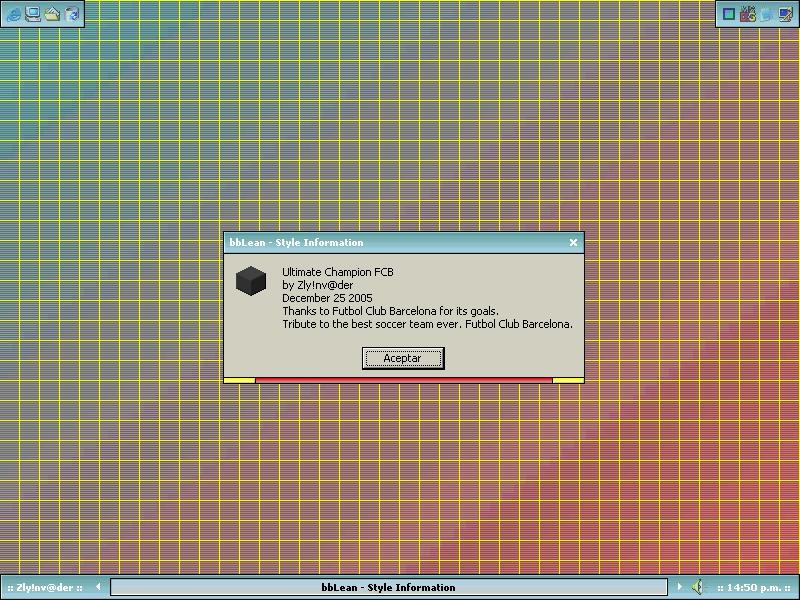Open My Computer icon in top bar
The image size is (800, 600).
pos(33,14)
